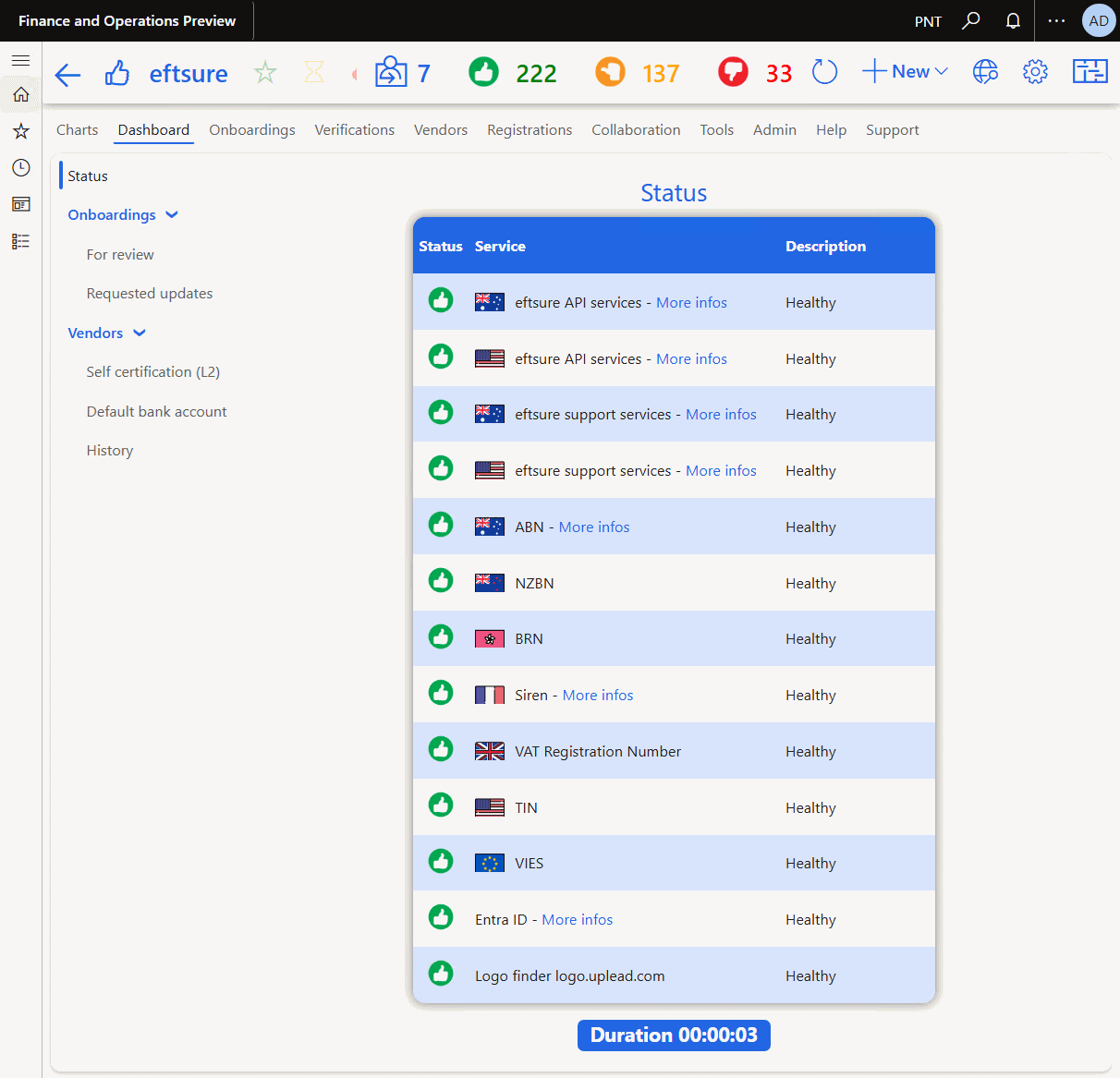Viewport: 1120px width, 1078px height.
Task: Select the Dashboard tab
Action: point(153,130)
